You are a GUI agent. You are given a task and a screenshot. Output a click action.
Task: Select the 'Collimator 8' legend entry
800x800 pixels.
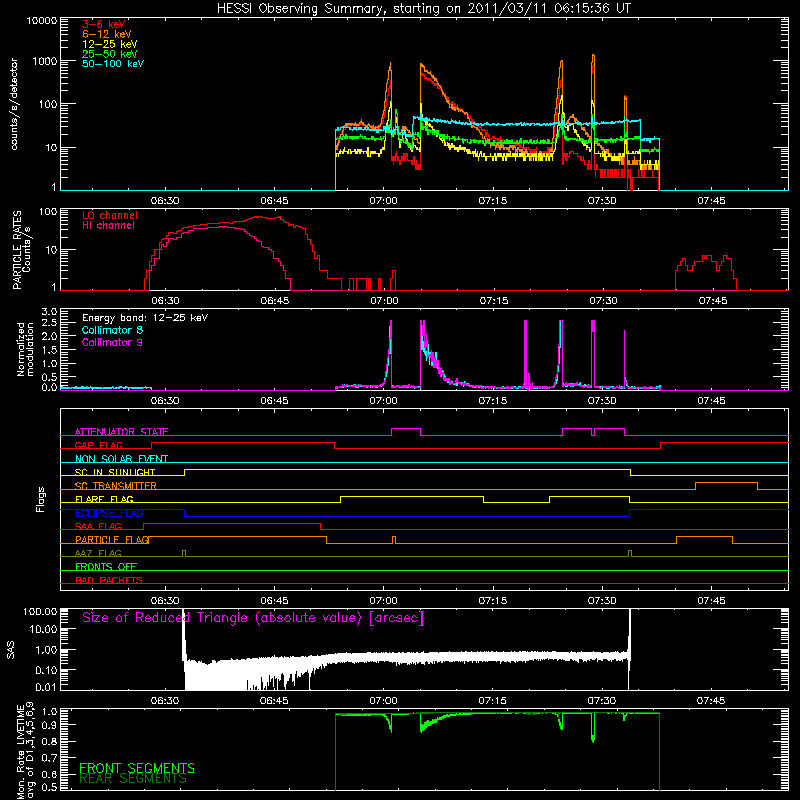pyautogui.click(x=112, y=330)
